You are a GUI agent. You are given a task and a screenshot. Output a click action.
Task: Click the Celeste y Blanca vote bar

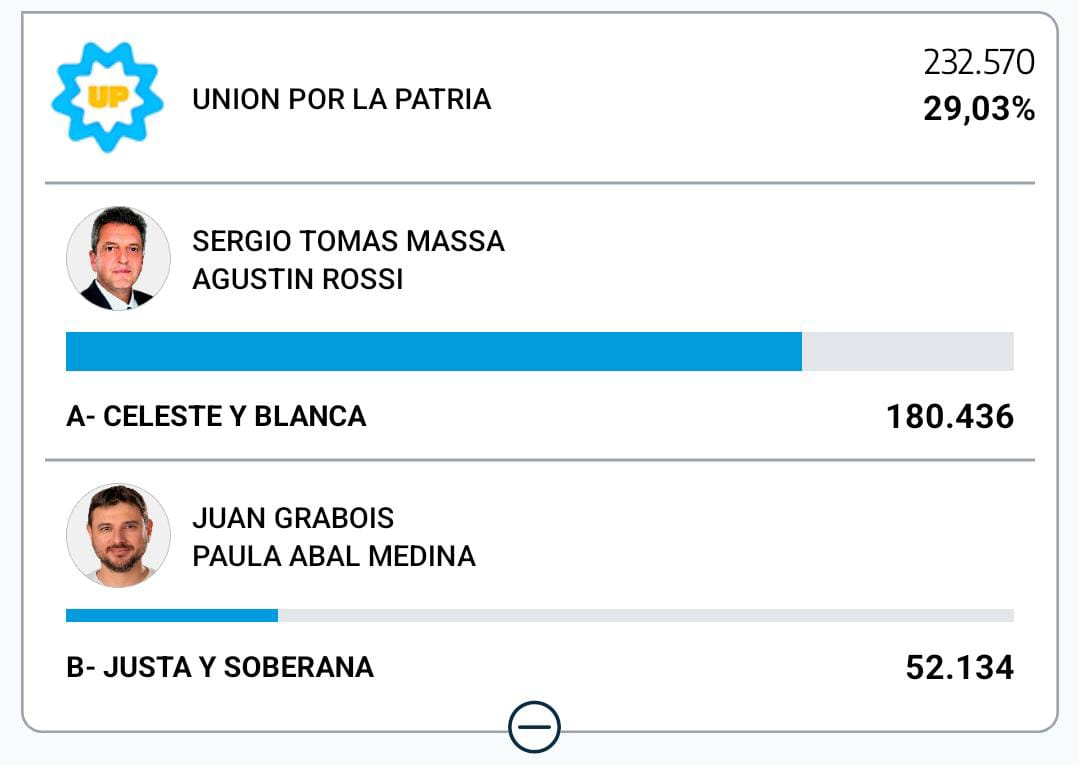click(x=433, y=352)
